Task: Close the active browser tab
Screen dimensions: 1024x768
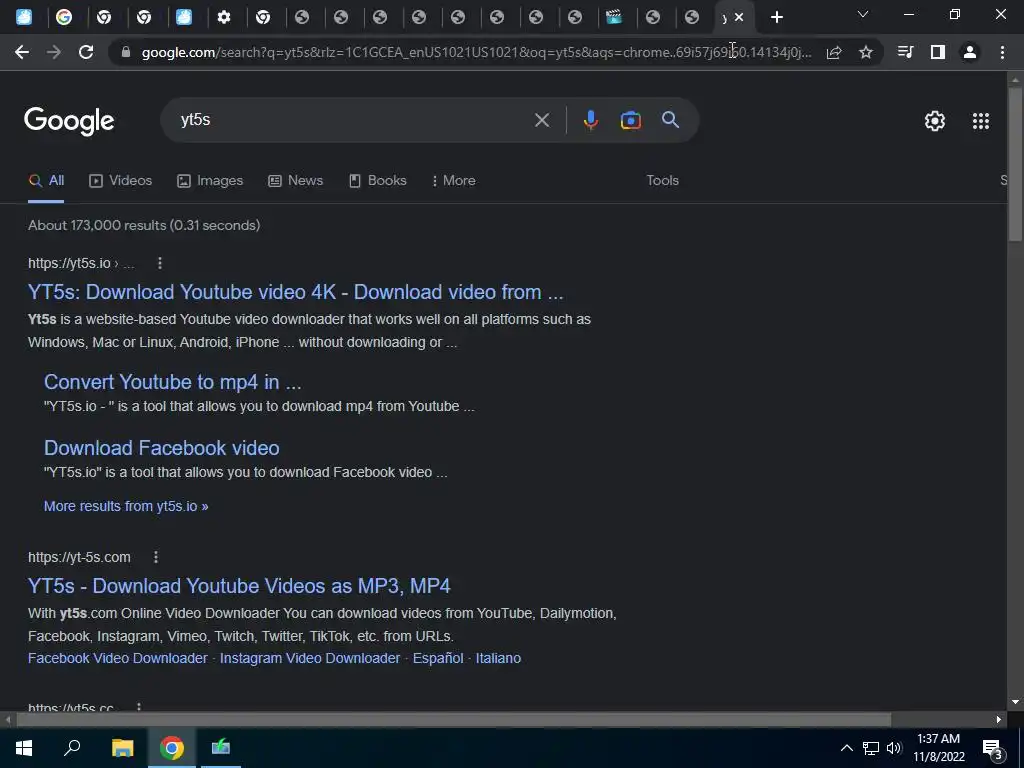Action: click(x=739, y=18)
